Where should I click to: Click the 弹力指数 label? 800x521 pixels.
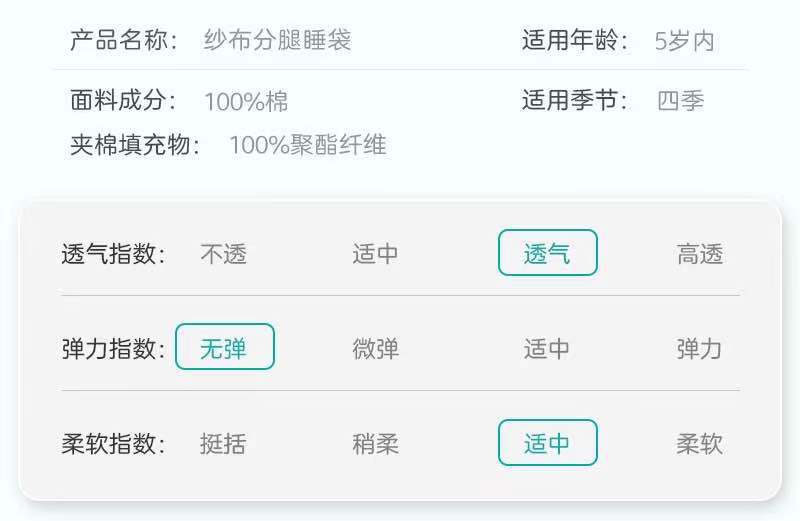(113, 349)
